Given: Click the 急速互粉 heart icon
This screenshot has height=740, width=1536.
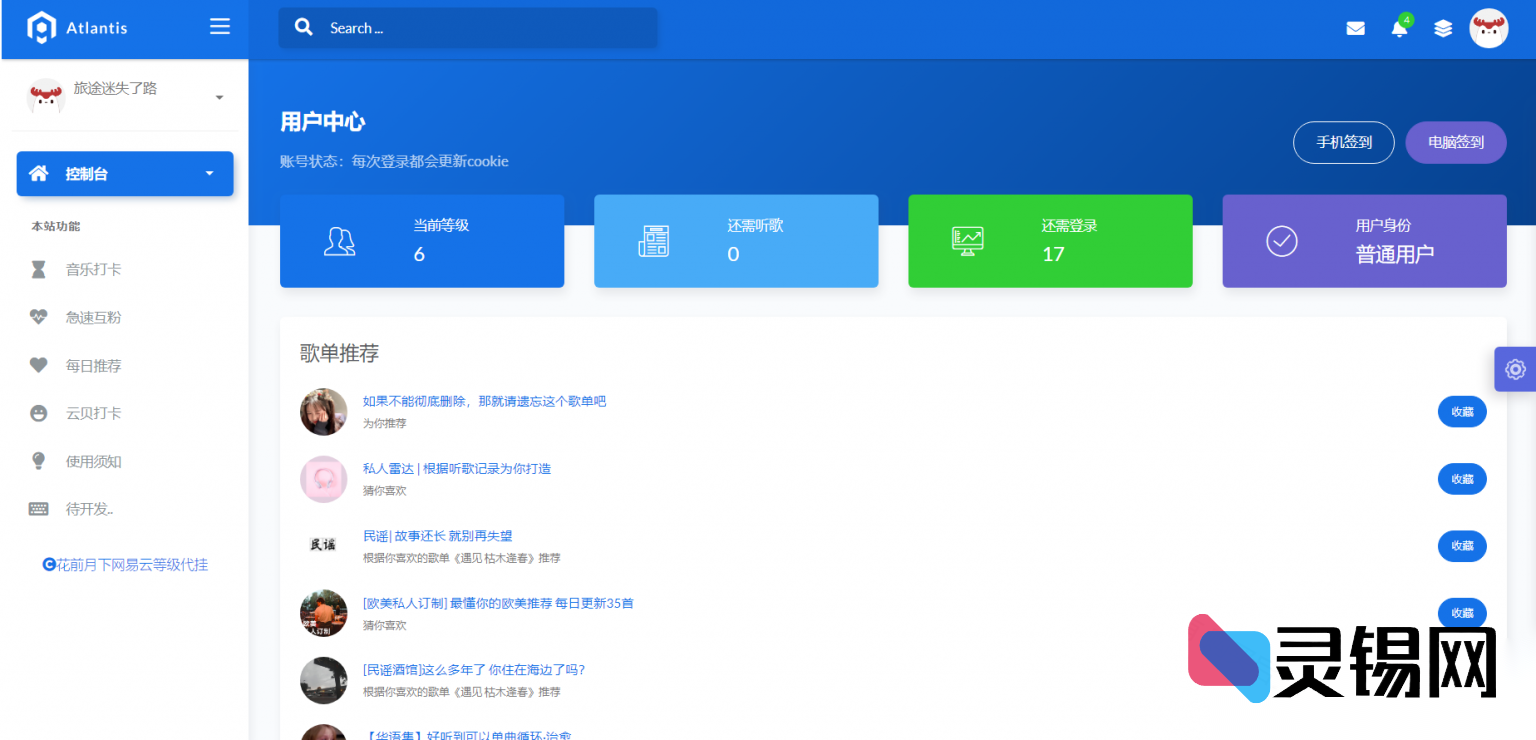Looking at the screenshot, I should (38, 317).
